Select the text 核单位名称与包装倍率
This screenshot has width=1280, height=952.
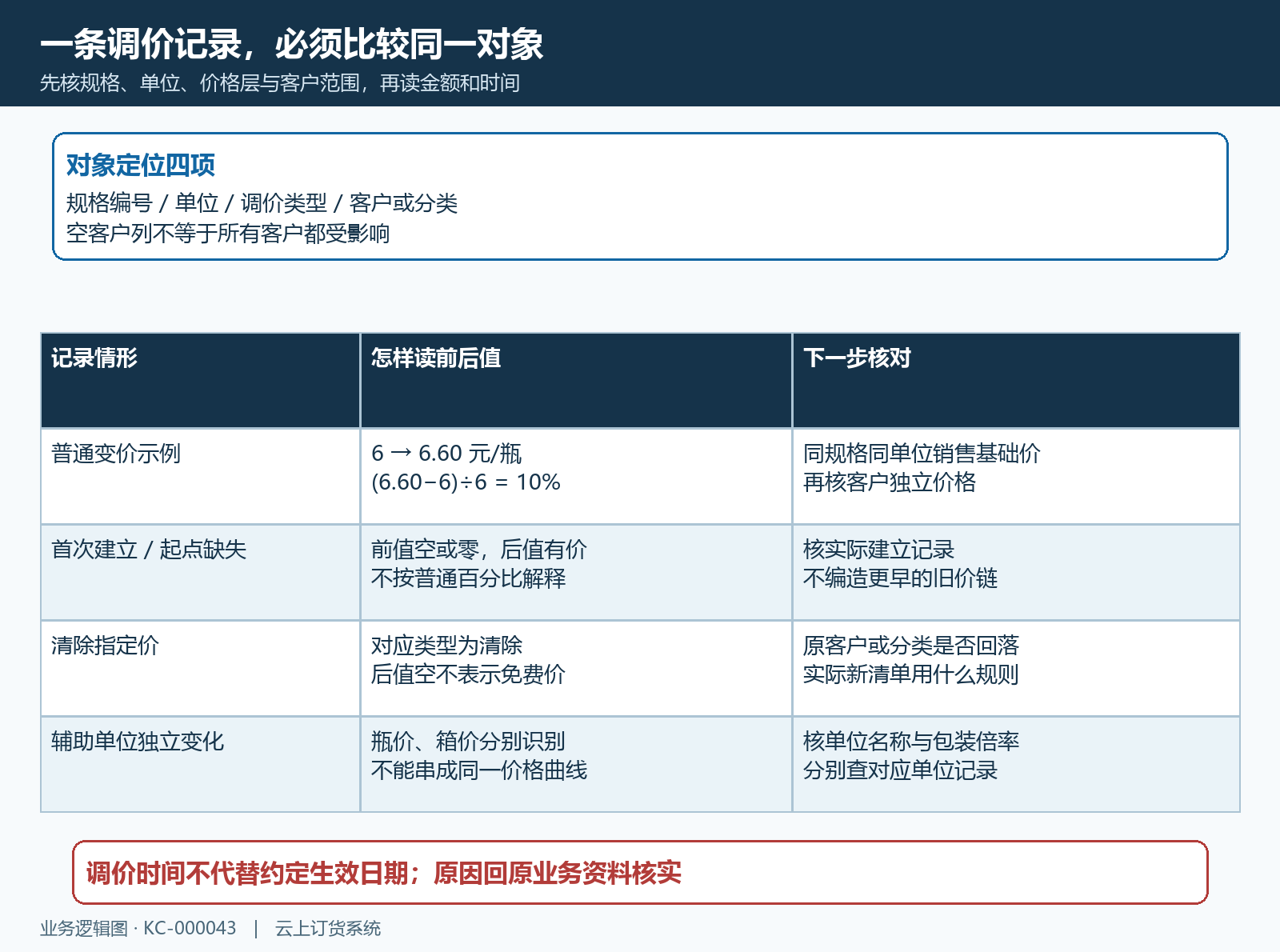pos(911,742)
